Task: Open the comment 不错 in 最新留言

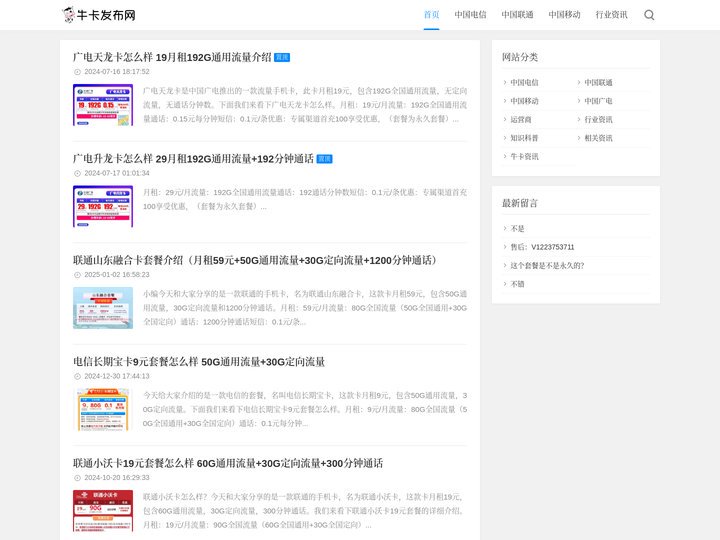Action: [x=517, y=284]
